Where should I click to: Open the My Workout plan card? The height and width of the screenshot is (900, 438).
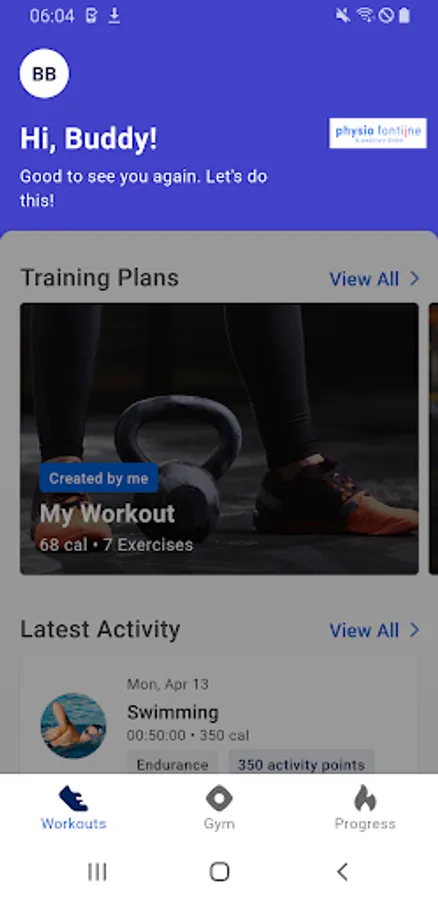click(219, 439)
